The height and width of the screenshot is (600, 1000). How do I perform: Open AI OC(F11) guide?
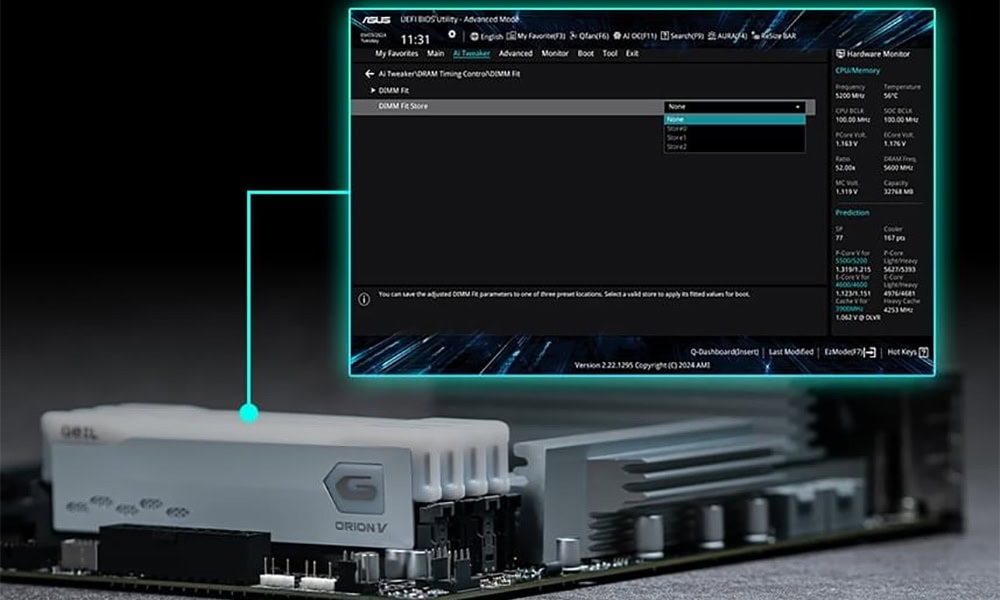click(x=635, y=36)
